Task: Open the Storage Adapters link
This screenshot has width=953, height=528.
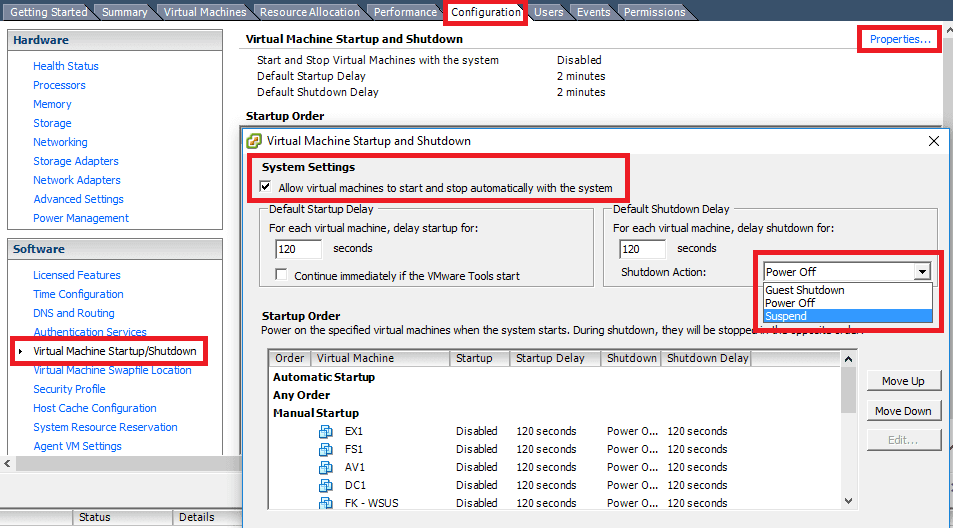Action: pyautogui.click(x=76, y=161)
